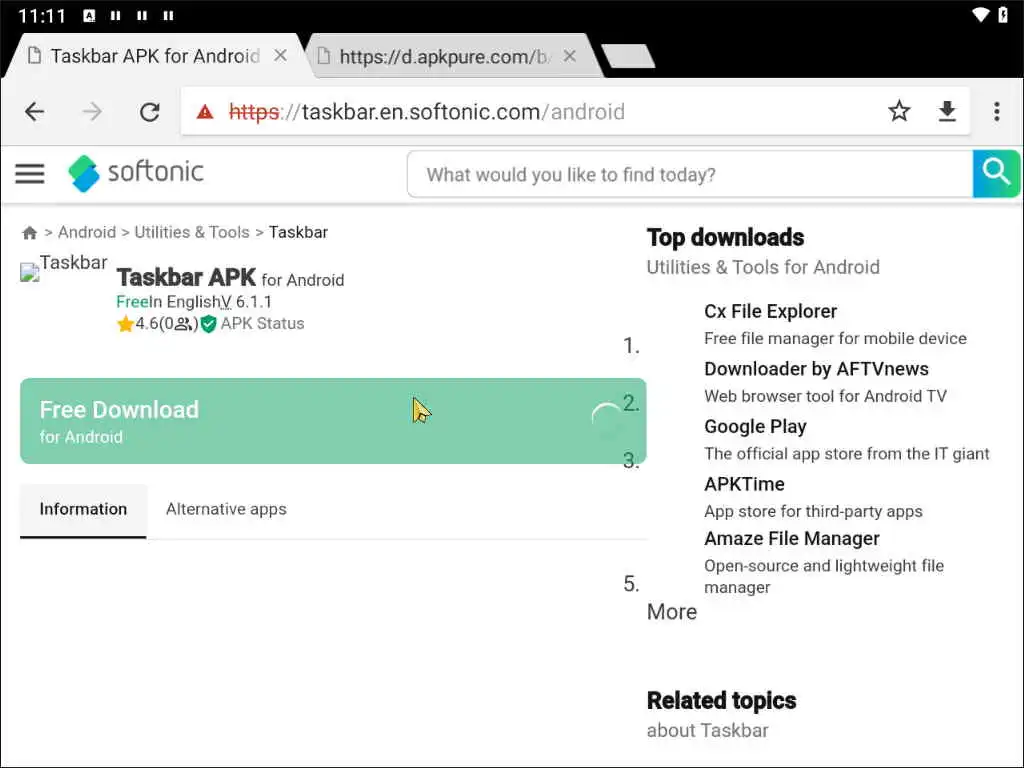
Task: Click the Softonic search field
Action: click(690, 174)
